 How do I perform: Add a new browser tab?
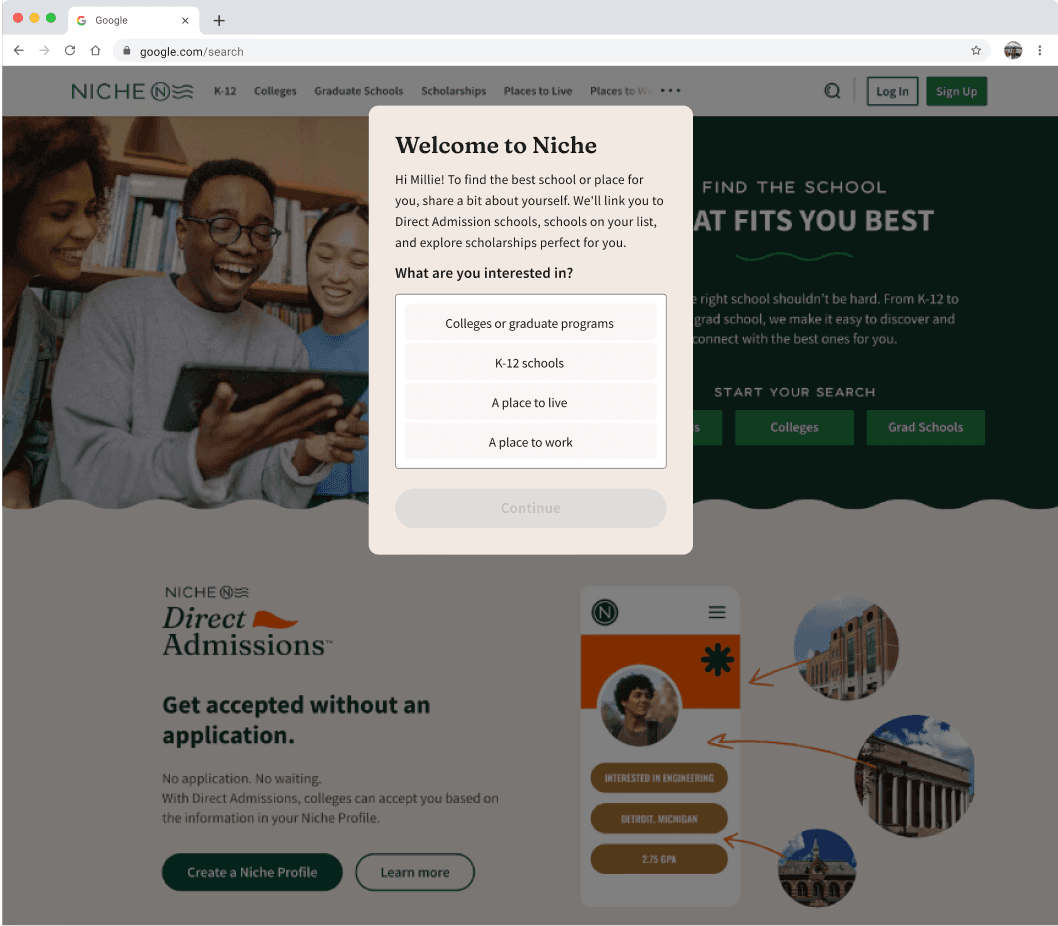point(219,20)
